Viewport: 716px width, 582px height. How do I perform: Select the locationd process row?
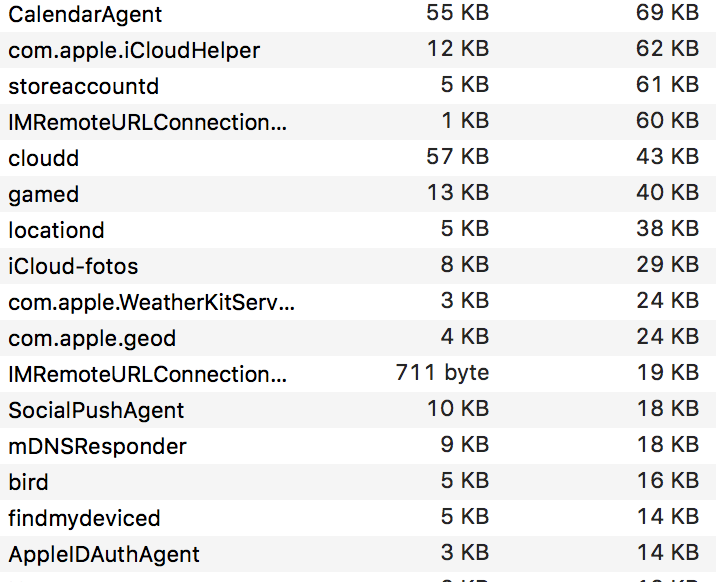pyautogui.click(x=56, y=231)
